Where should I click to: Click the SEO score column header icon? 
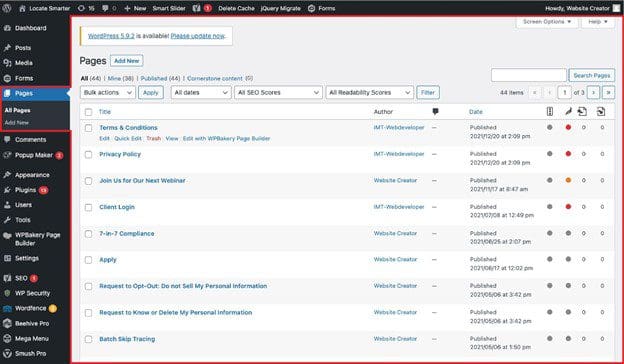550,112
